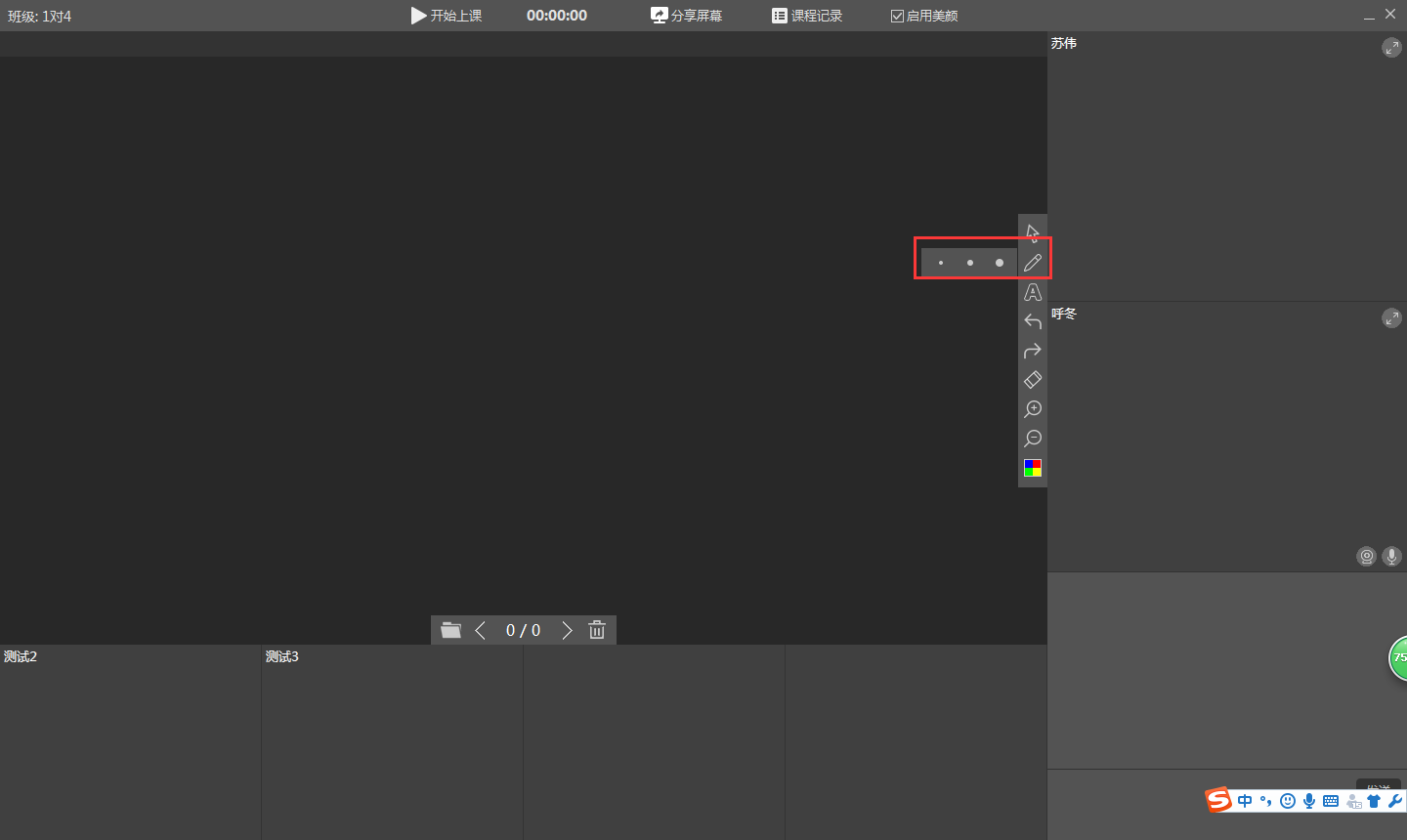Delete the current page with trash icon

point(597,631)
